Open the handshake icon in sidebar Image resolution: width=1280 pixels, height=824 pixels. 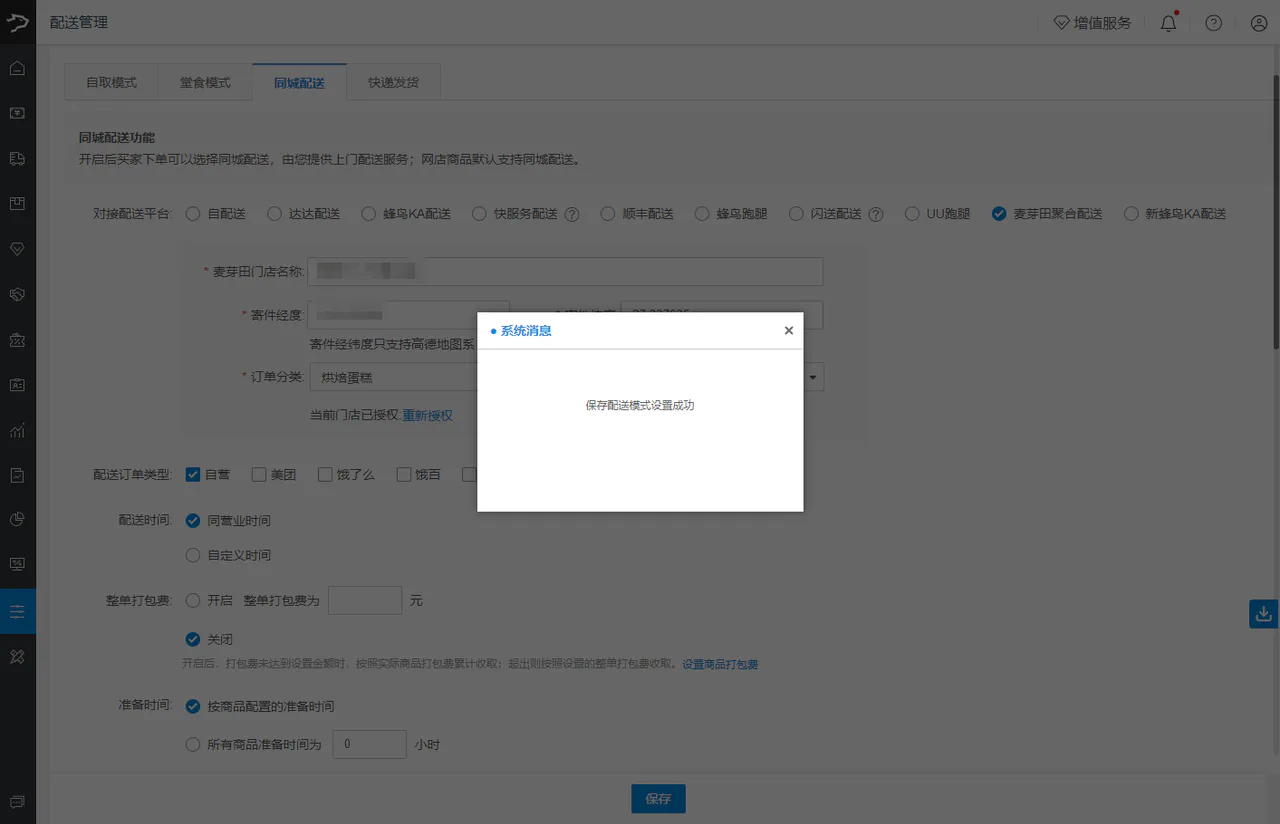17,294
